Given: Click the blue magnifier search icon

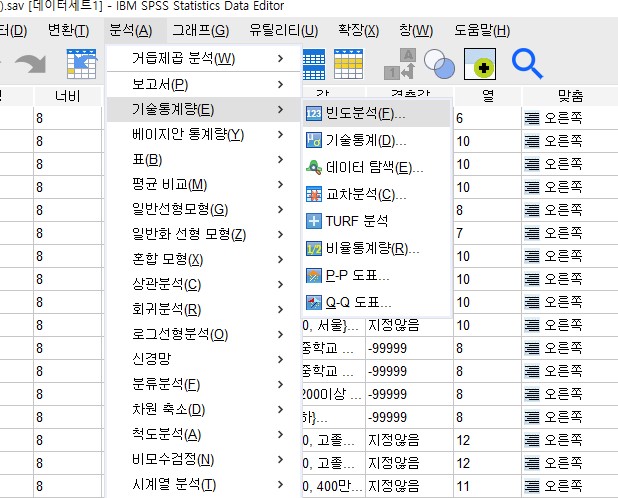Looking at the screenshot, I should point(527,64).
